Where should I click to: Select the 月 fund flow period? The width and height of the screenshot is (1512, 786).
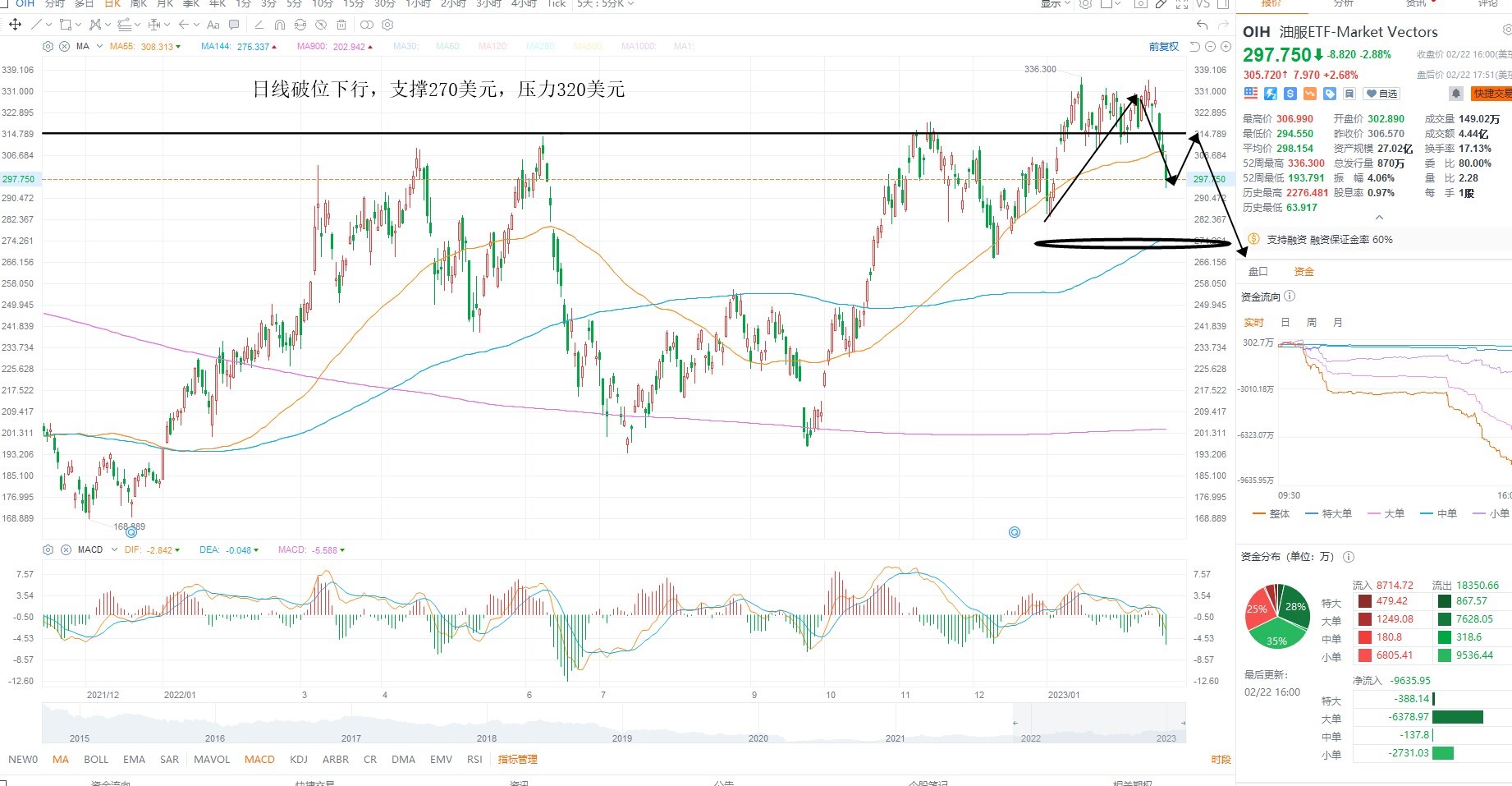pyautogui.click(x=1338, y=322)
